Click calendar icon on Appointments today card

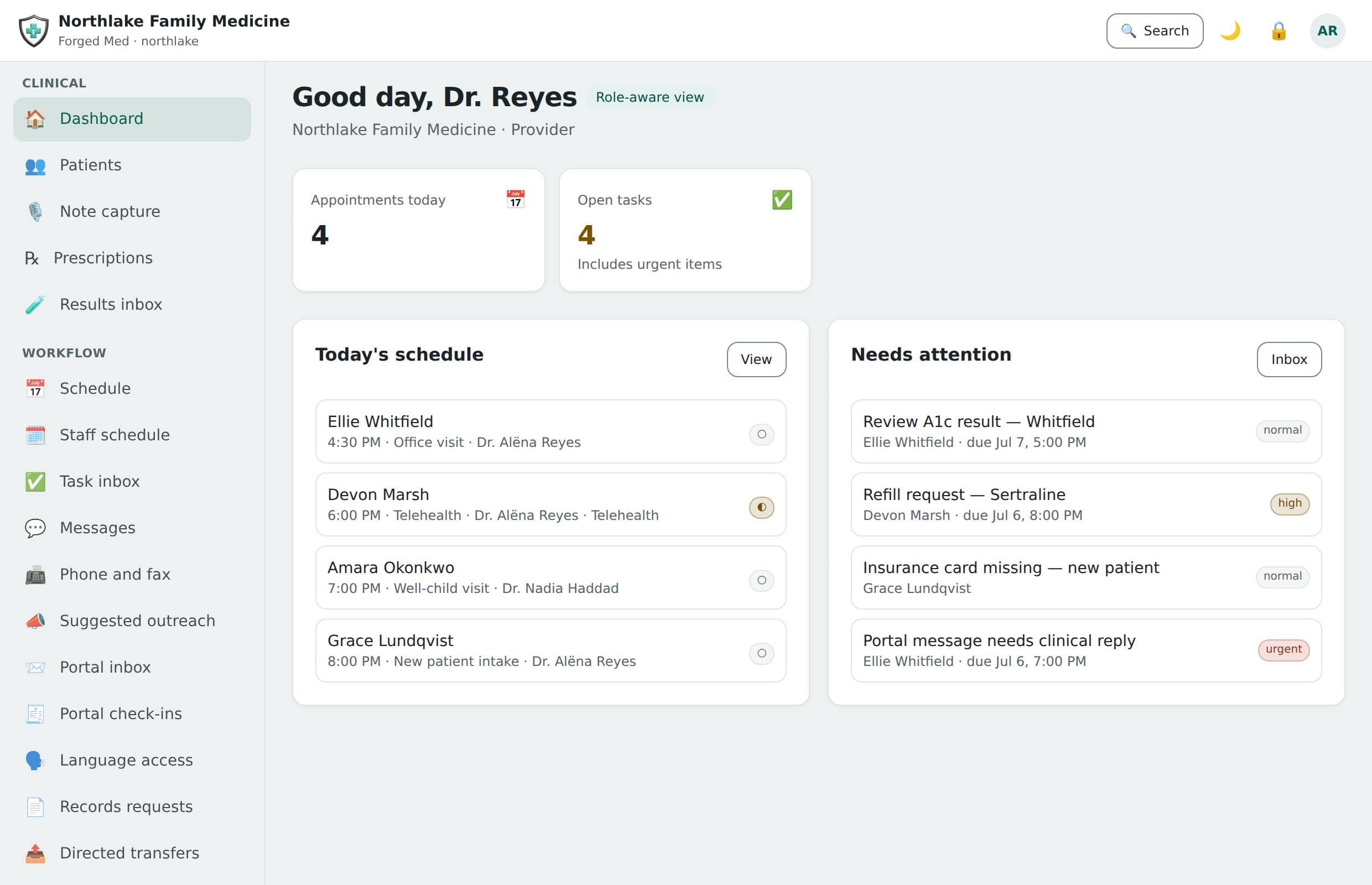[x=515, y=200]
